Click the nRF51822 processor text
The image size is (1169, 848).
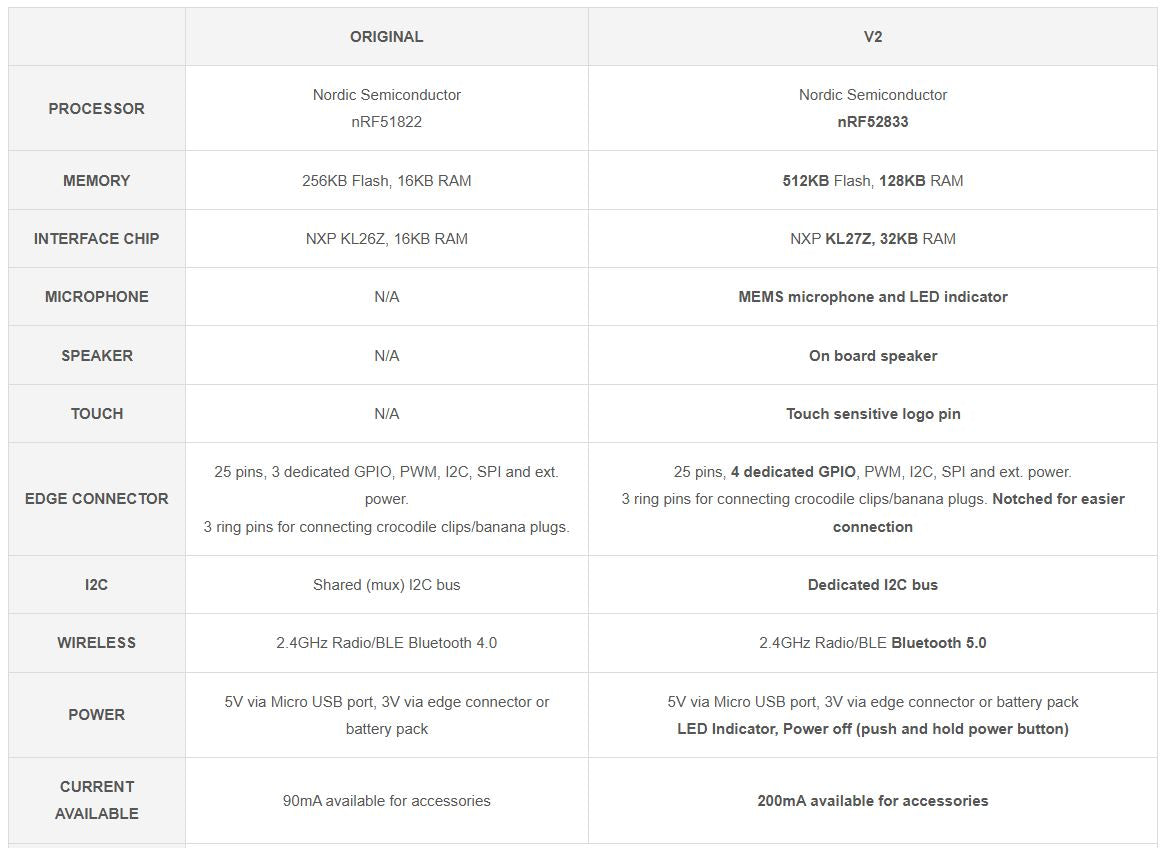pos(386,122)
